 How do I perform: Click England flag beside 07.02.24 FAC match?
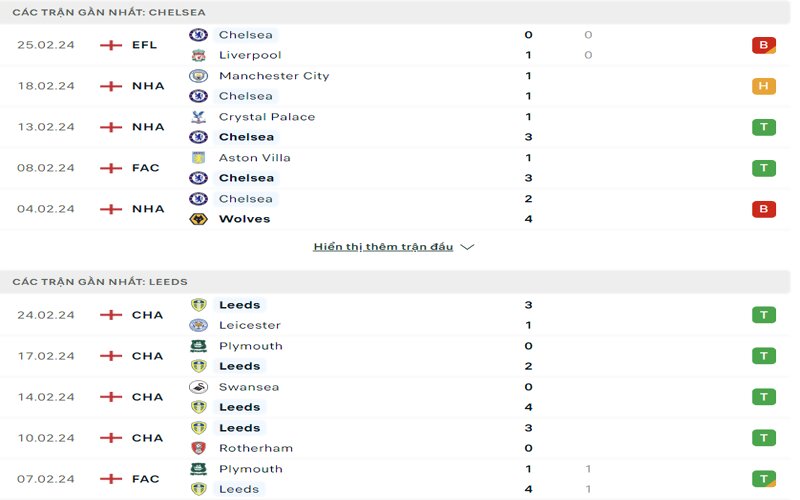pyautogui.click(x=111, y=479)
